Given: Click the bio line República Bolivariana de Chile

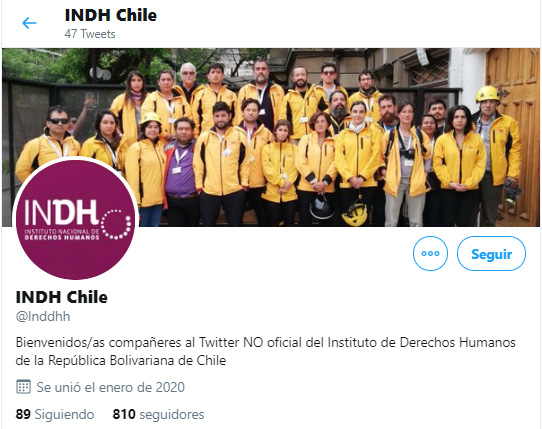Looking at the screenshot, I should tap(121, 361).
